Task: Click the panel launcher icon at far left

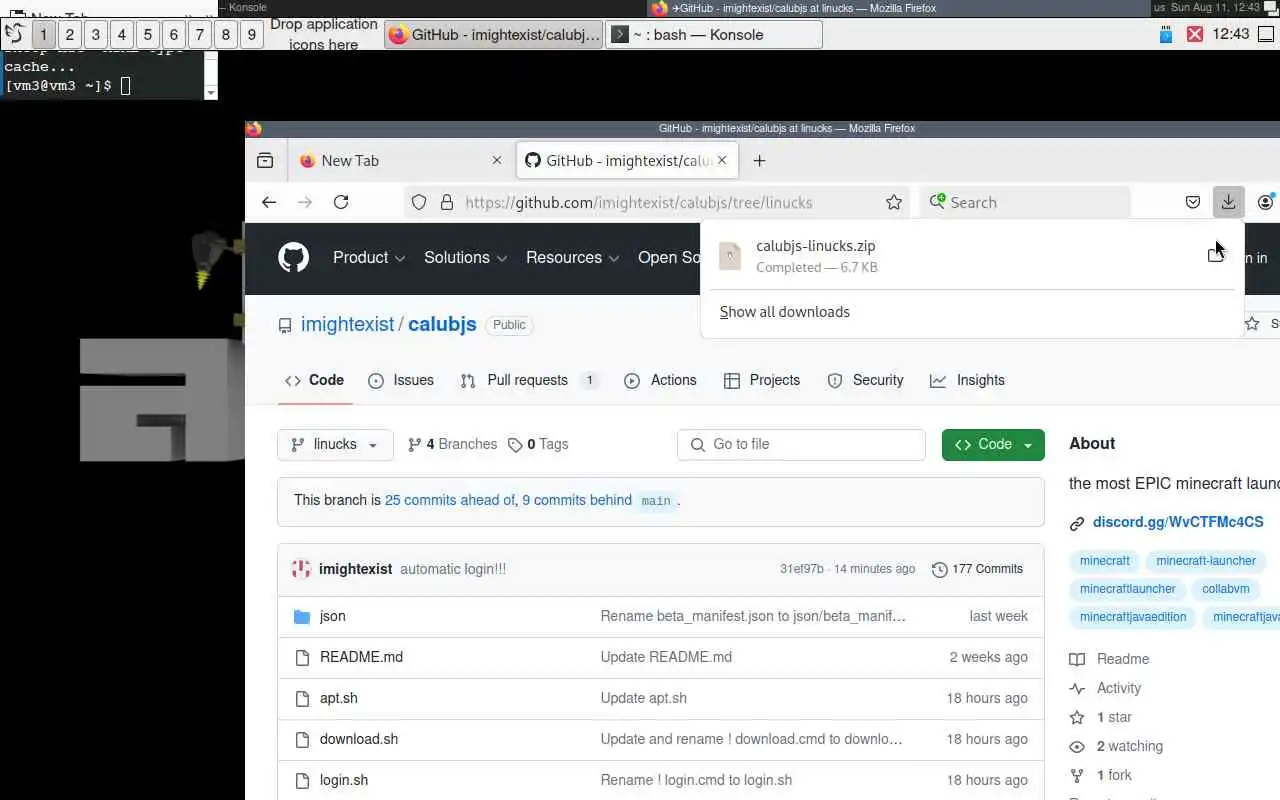Action: pos(14,34)
